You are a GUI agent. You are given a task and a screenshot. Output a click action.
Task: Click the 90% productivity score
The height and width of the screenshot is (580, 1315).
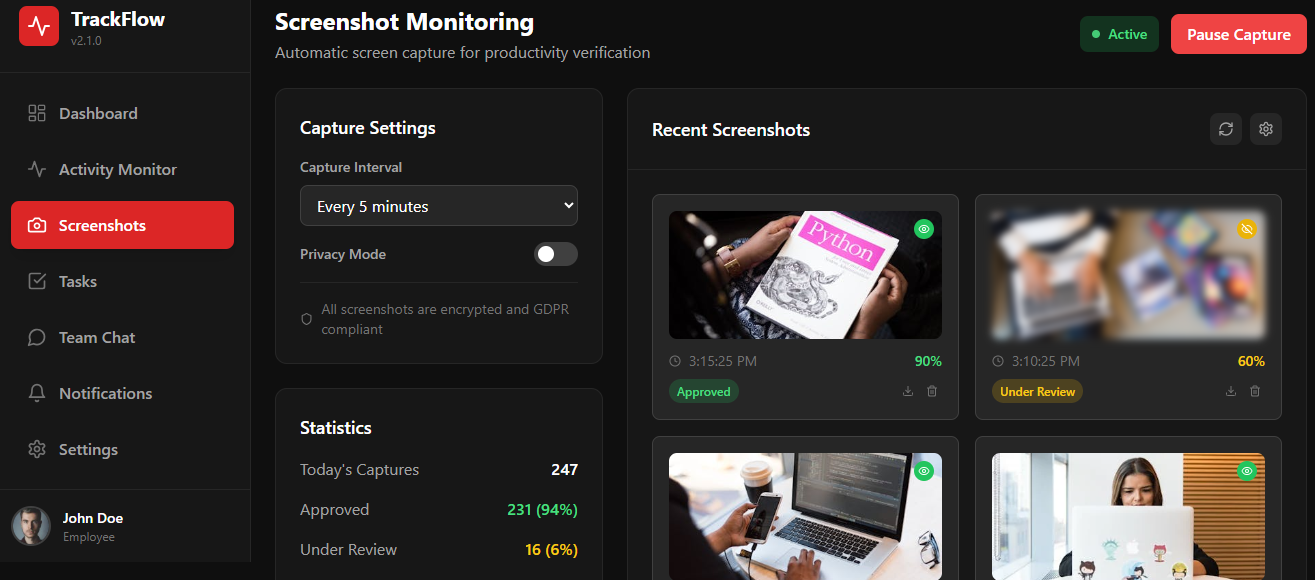[x=928, y=361]
